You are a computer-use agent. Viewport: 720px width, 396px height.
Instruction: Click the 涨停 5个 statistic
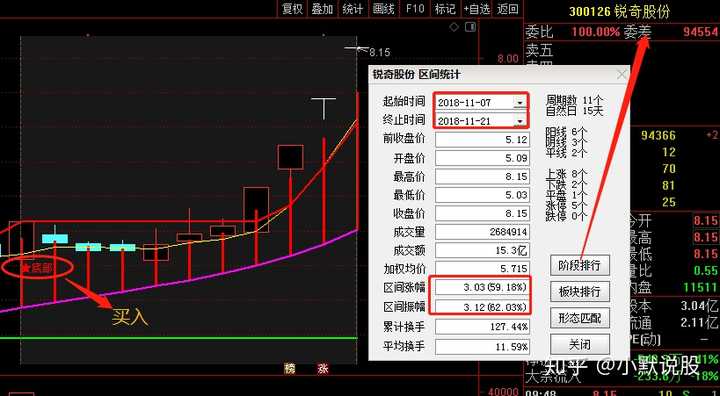566,206
